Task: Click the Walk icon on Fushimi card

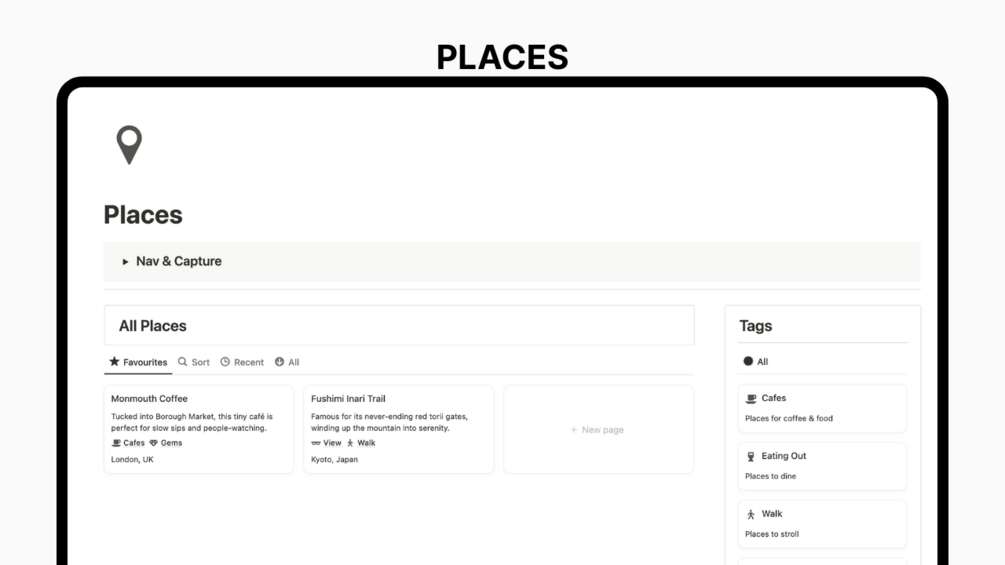Action: point(350,443)
